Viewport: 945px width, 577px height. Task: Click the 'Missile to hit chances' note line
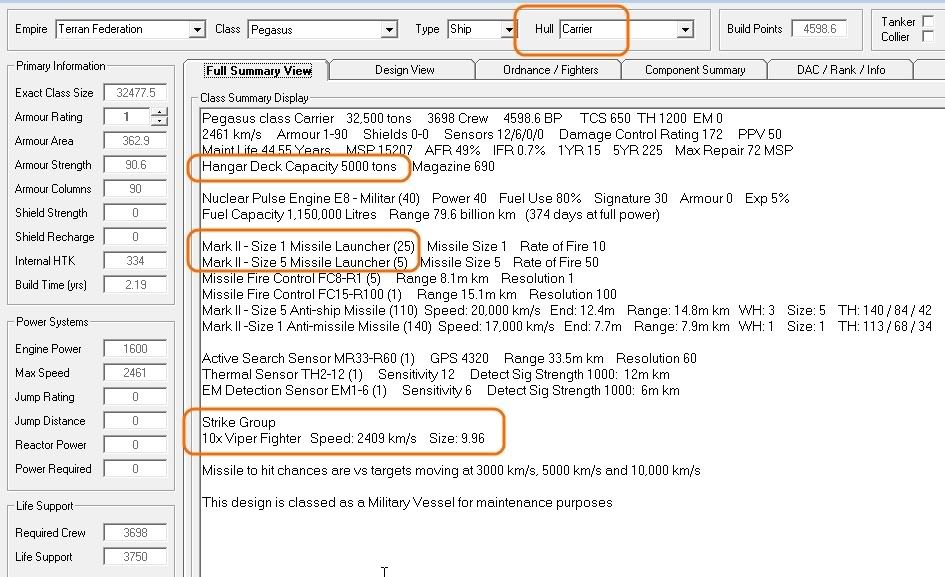(x=451, y=470)
